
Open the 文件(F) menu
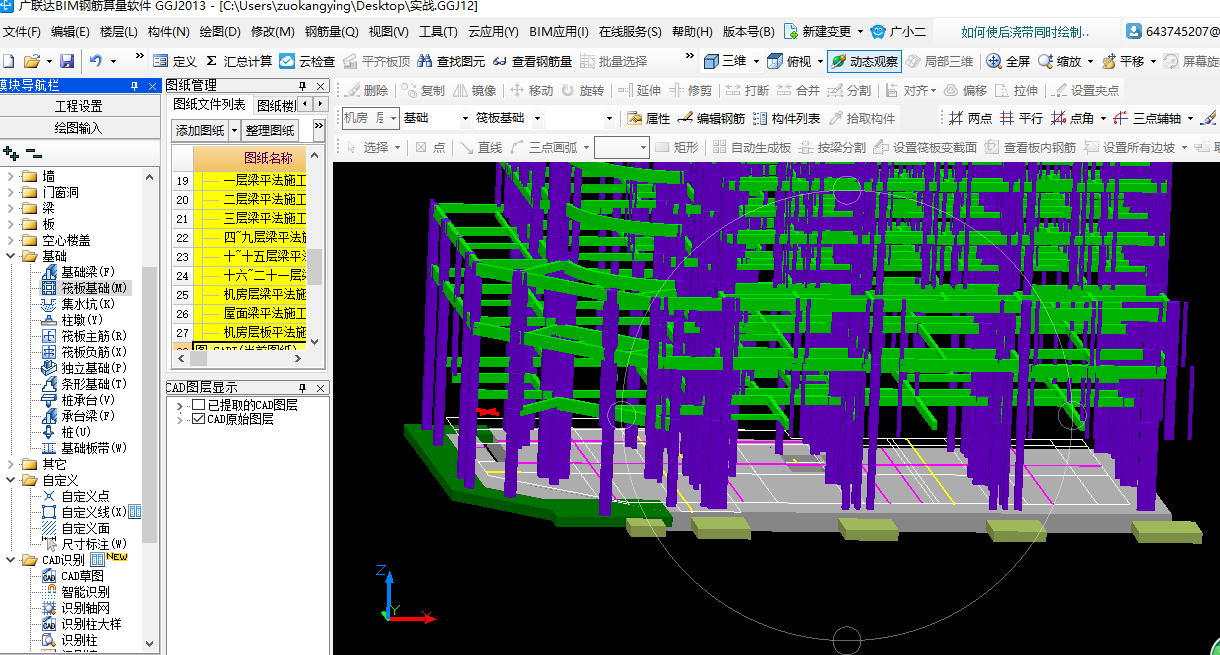(x=22, y=32)
